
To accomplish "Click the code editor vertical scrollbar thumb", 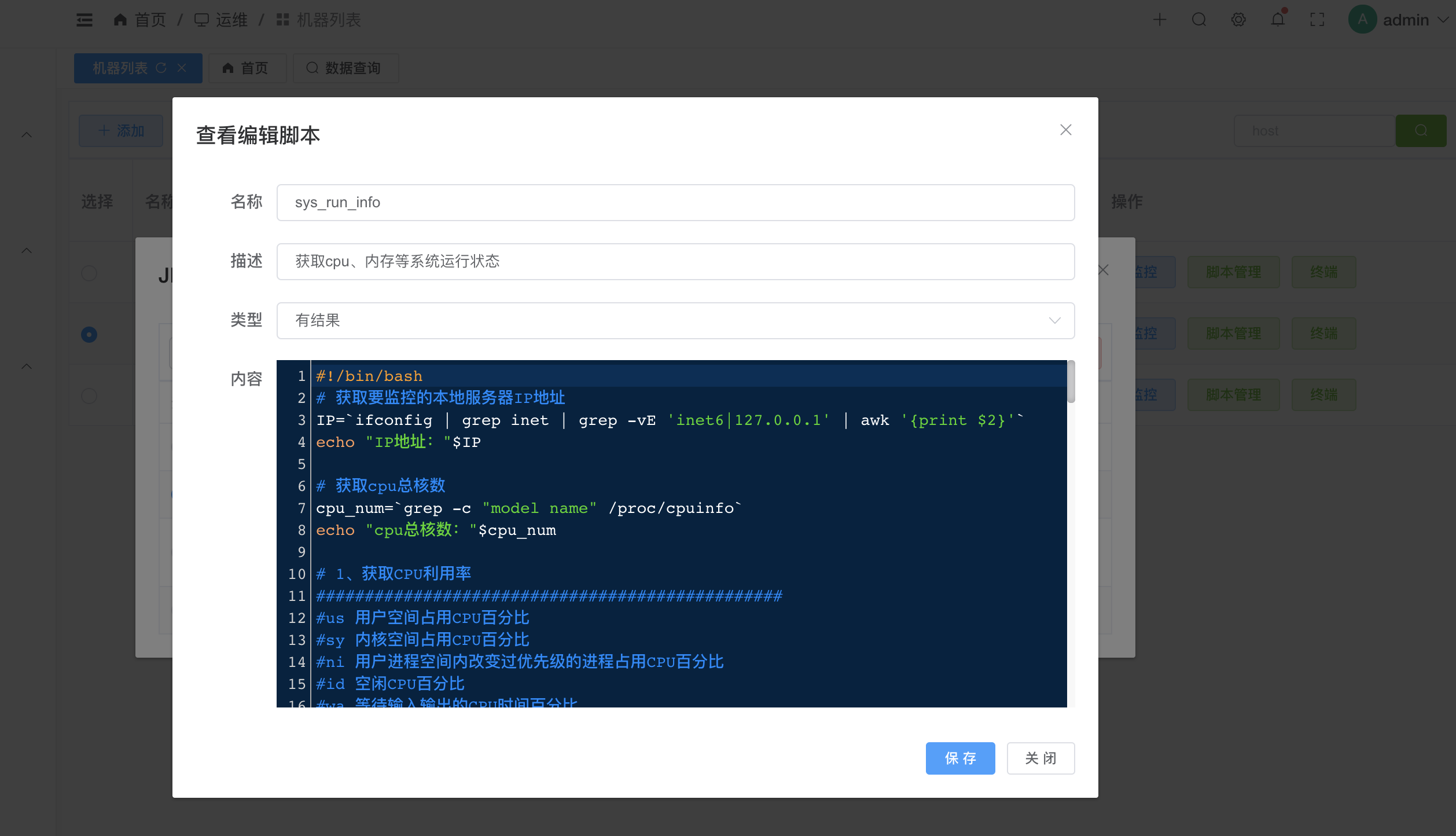I will click(x=1071, y=382).
